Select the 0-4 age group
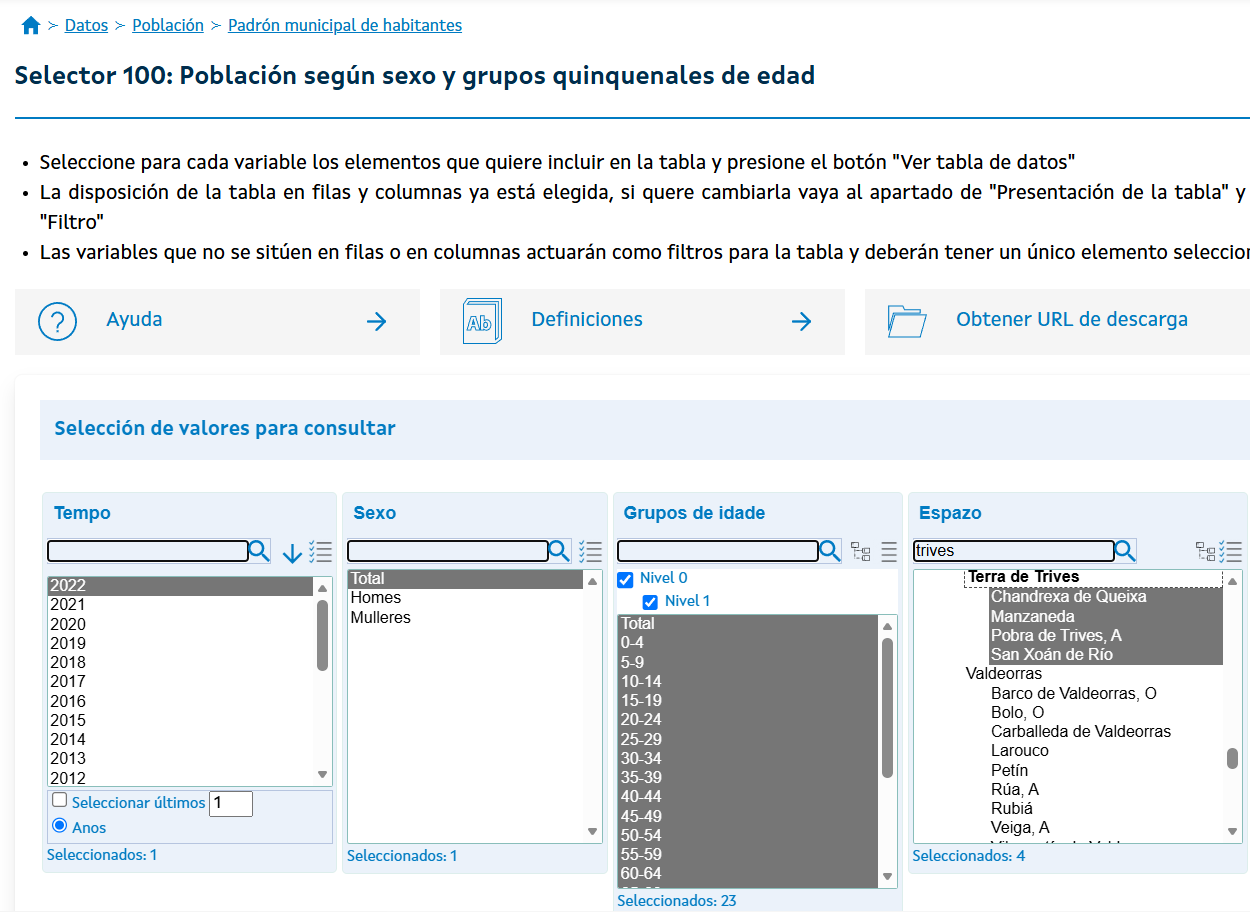The image size is (1250, 912). click(x=748, y=643)
